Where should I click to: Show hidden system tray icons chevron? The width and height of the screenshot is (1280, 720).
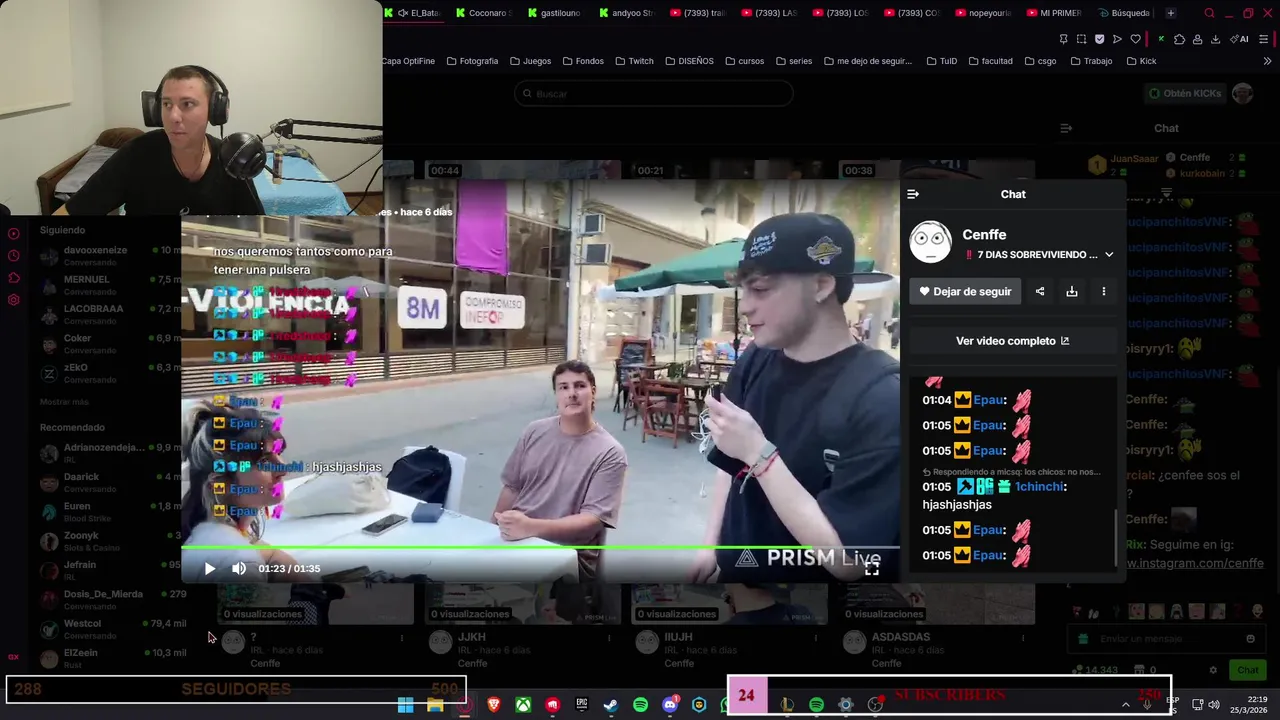click(1126, 704)
